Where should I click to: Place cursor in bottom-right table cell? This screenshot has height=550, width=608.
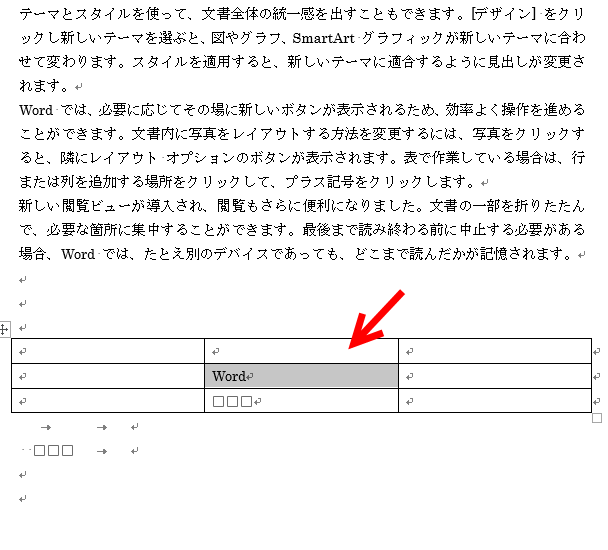494,401
